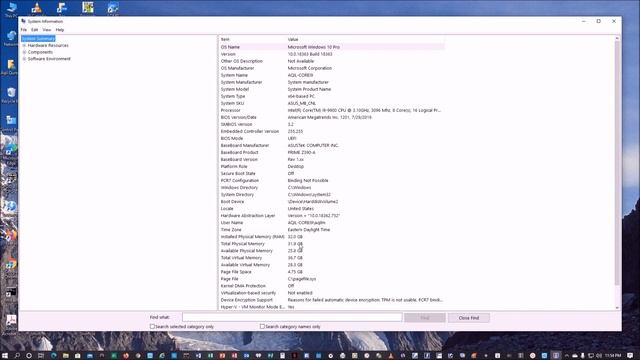Show hidden system tray icons
This screenshot has height=360, width=640.
coord(567,356)
